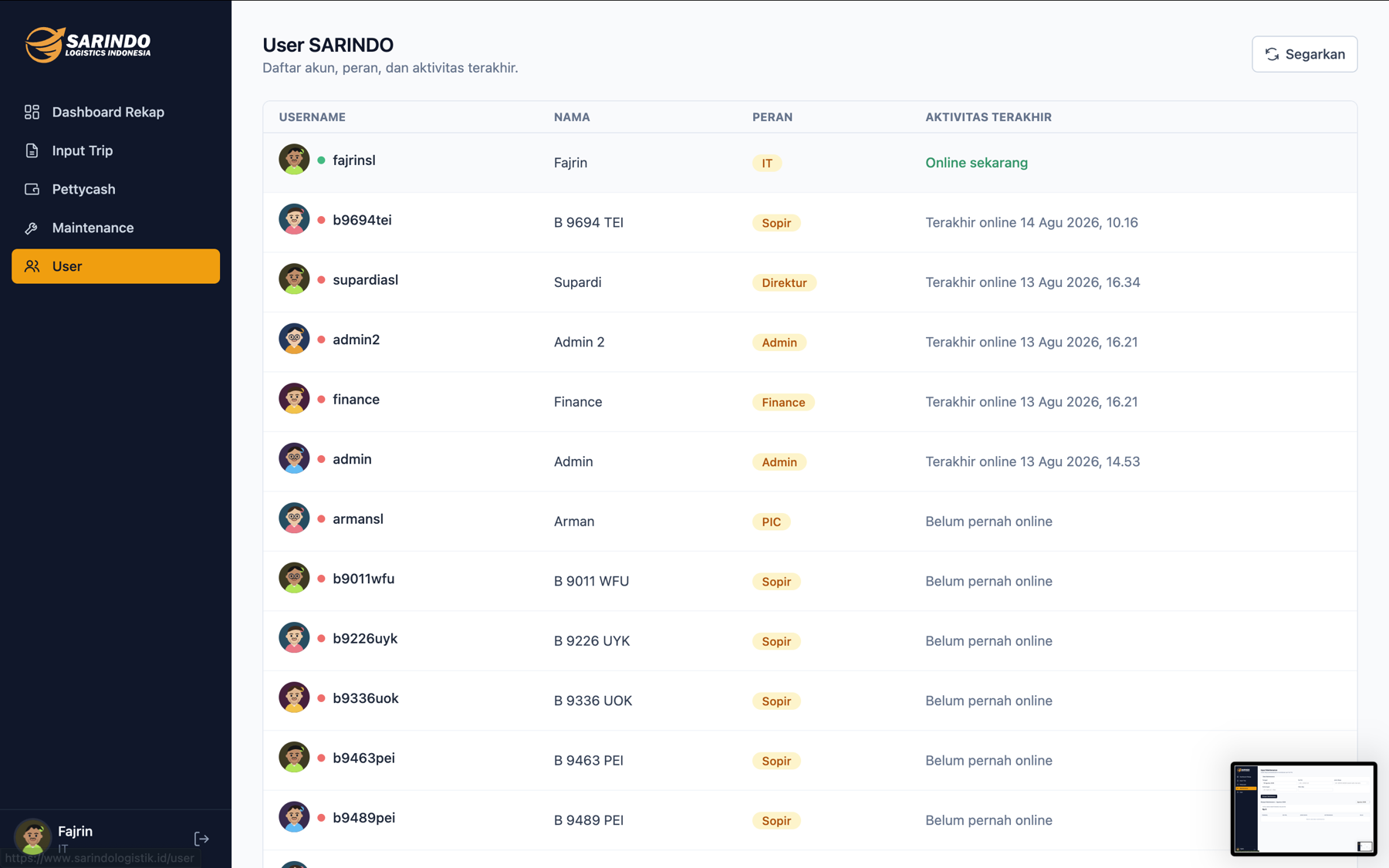Screen dimensions: 1389x868
Task: Click Sopir badge in b9336uok row
Action: coord(776,701)
